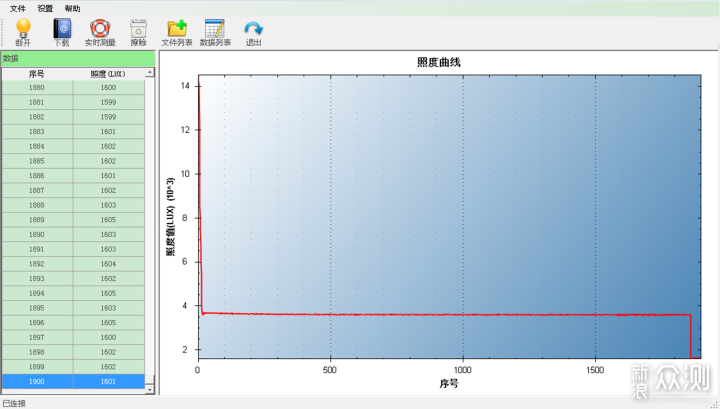Click the data list scrollbar up arrow
The height and width of the screenshot is (409, 720).
pyautogui.click(x=150, y=73)
